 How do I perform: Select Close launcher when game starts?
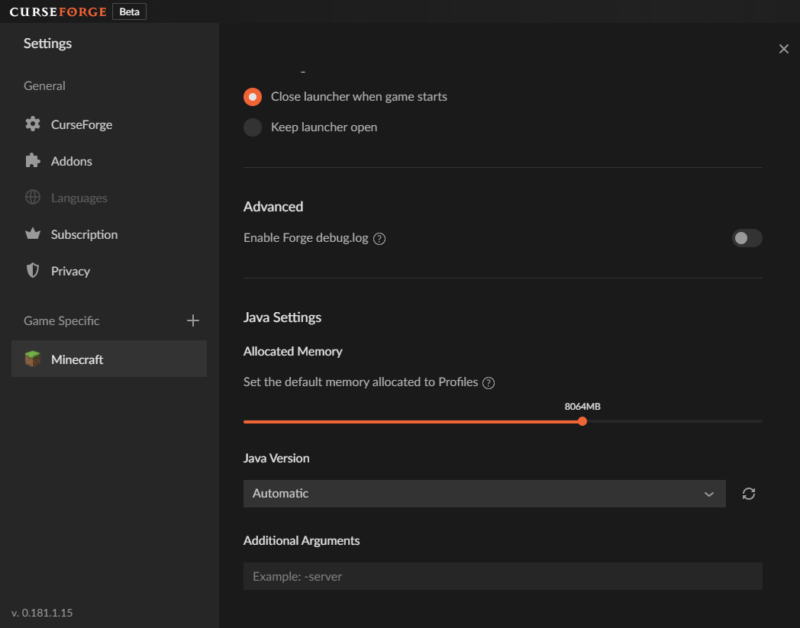tap(253, 97)
